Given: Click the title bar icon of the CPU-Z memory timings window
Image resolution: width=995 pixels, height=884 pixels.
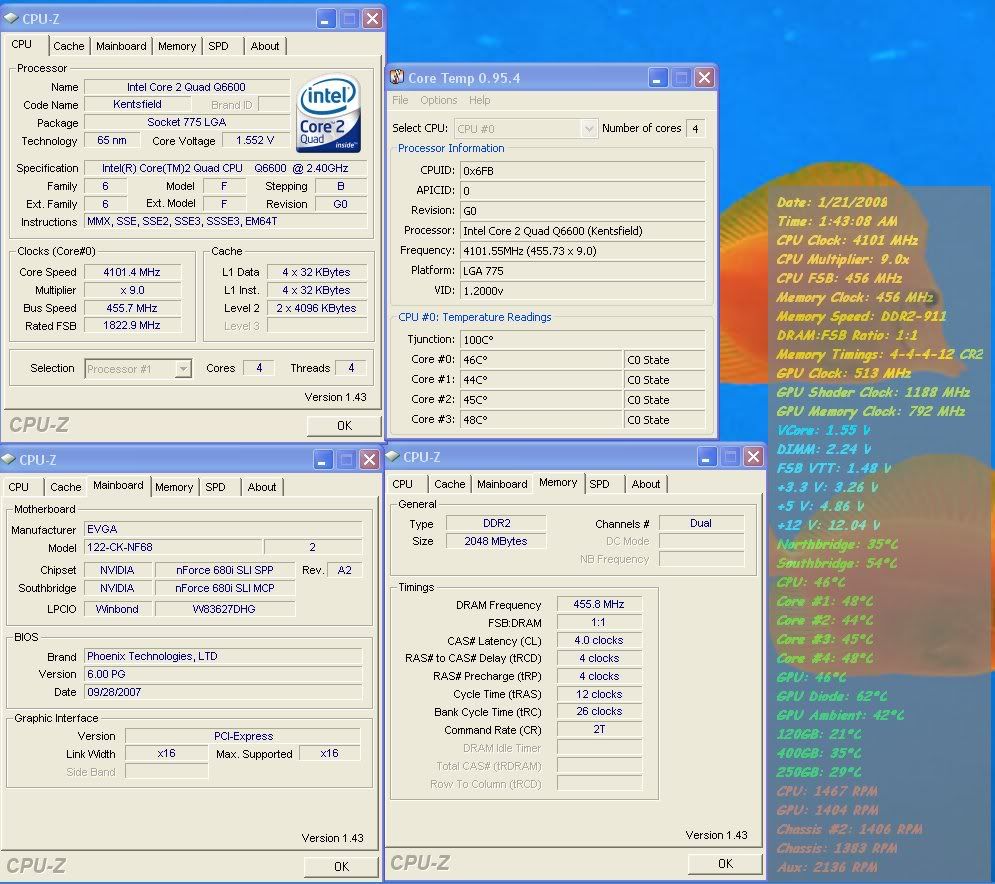Looking at the screenshot, I should point(393,456).
